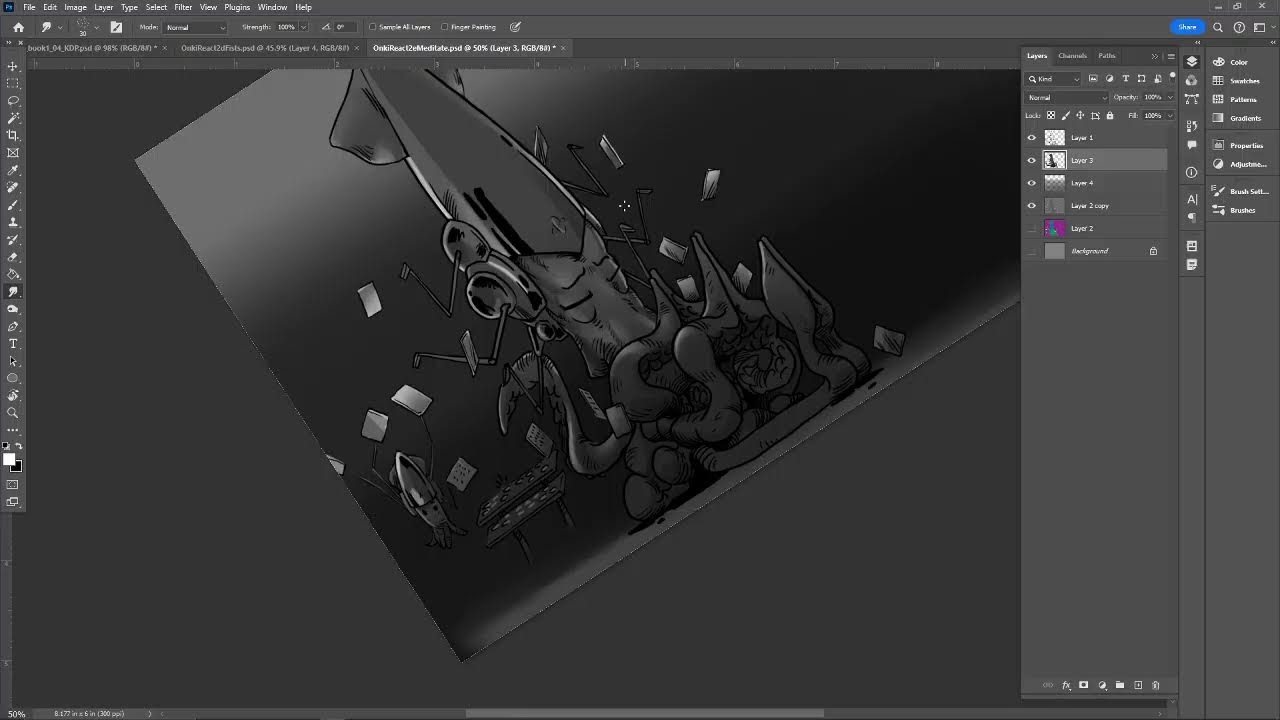This screenshot has width=1280, height=720.
Task: Select the Path Selection tool
Action: [13, 361]
